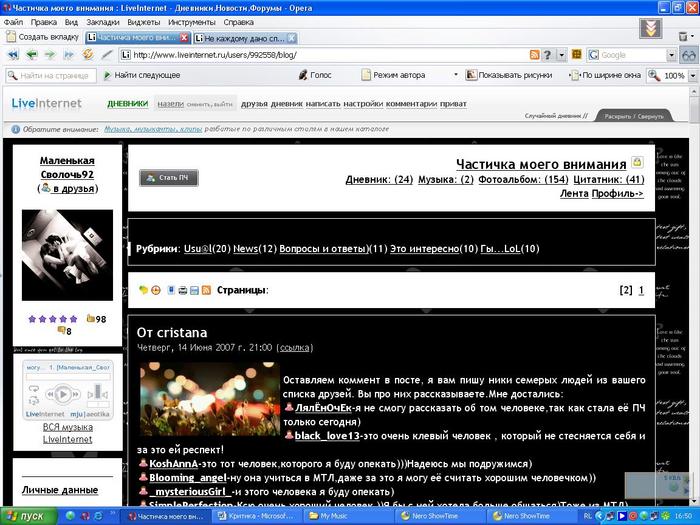Open the 'Профиль->' link

[x=618, y=194]
